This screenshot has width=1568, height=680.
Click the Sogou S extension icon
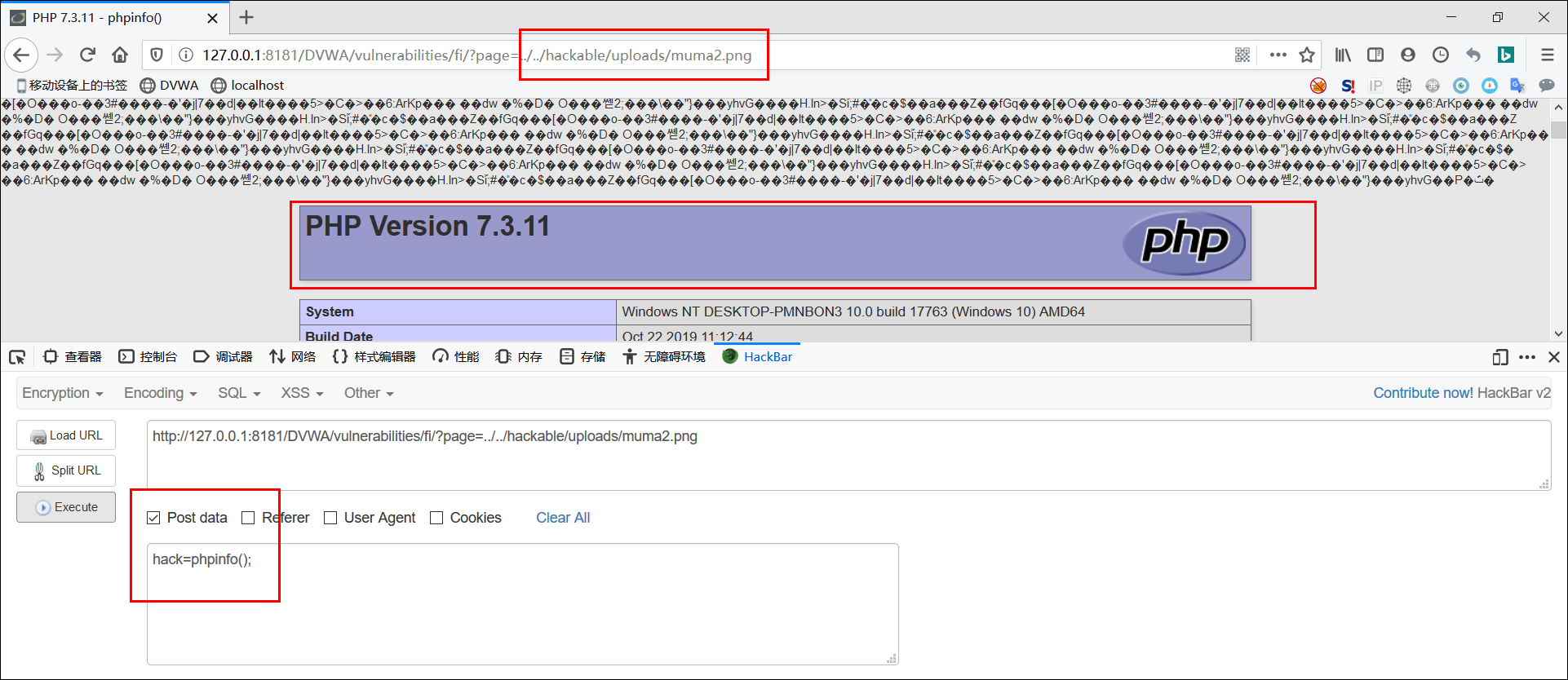(x=1348, y=86)
